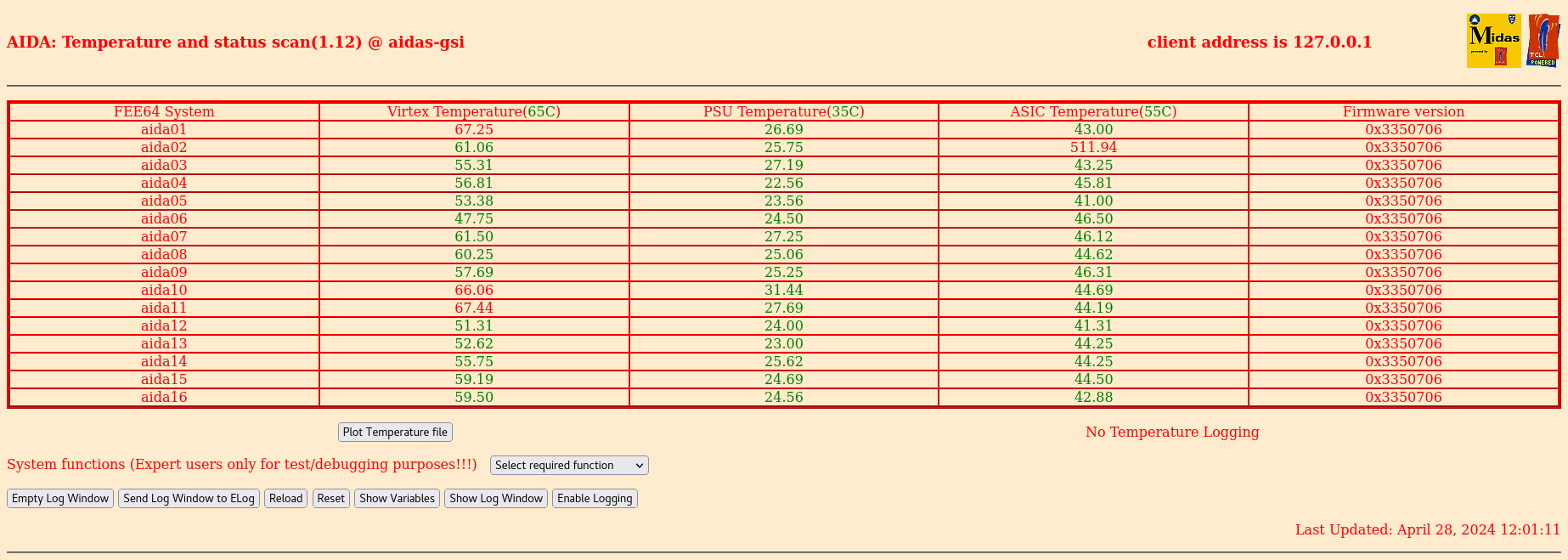This screenshot has width=1568, height=560.
Task: Click the Reset button
Action: tap(330, 498)
